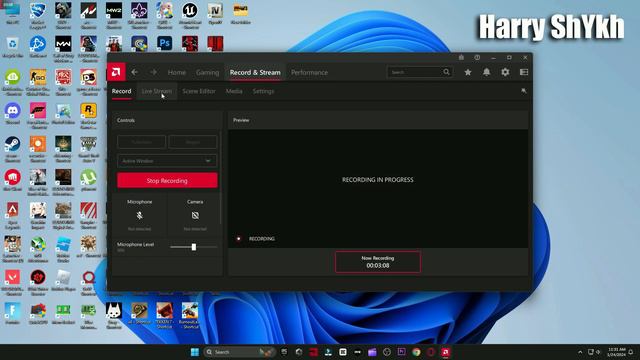640x360 pixels.
Task: Open the Home tab
Action: (x=177, y=72)
